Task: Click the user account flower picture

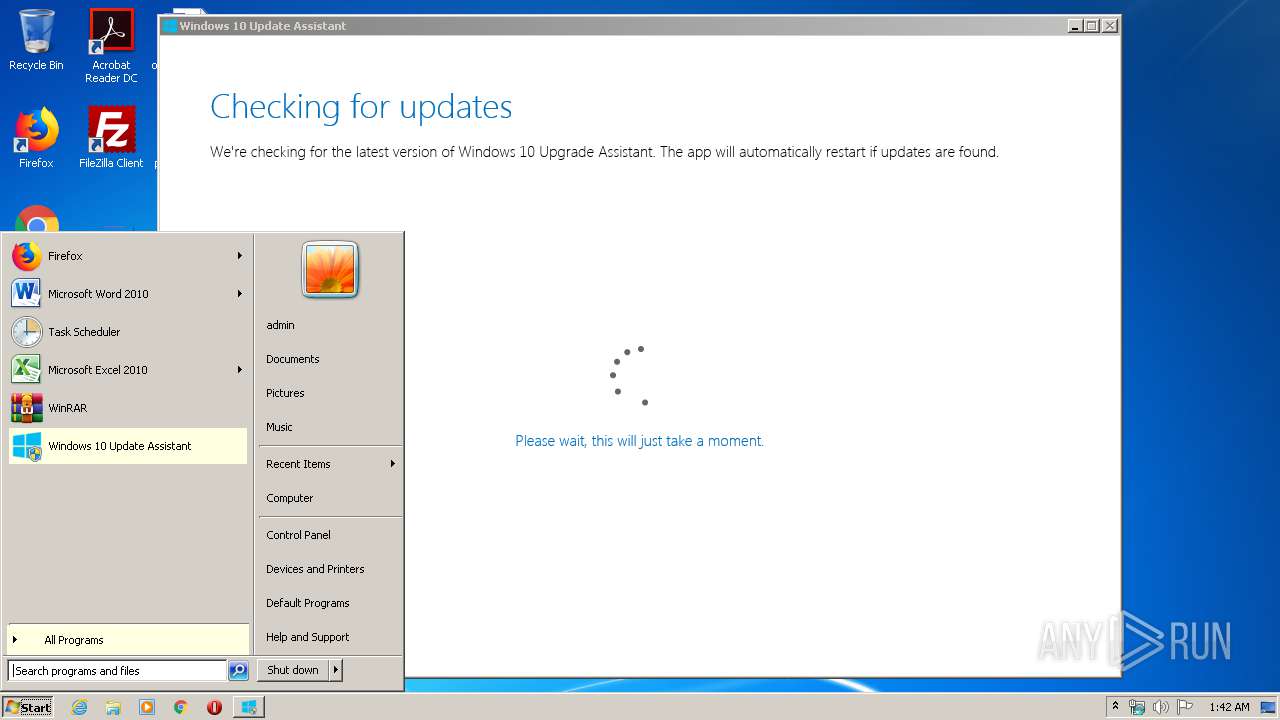Action: tap(330, 270)
